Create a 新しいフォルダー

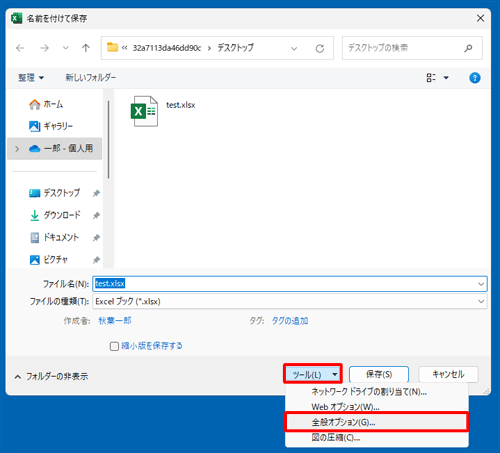pos(91,78)
